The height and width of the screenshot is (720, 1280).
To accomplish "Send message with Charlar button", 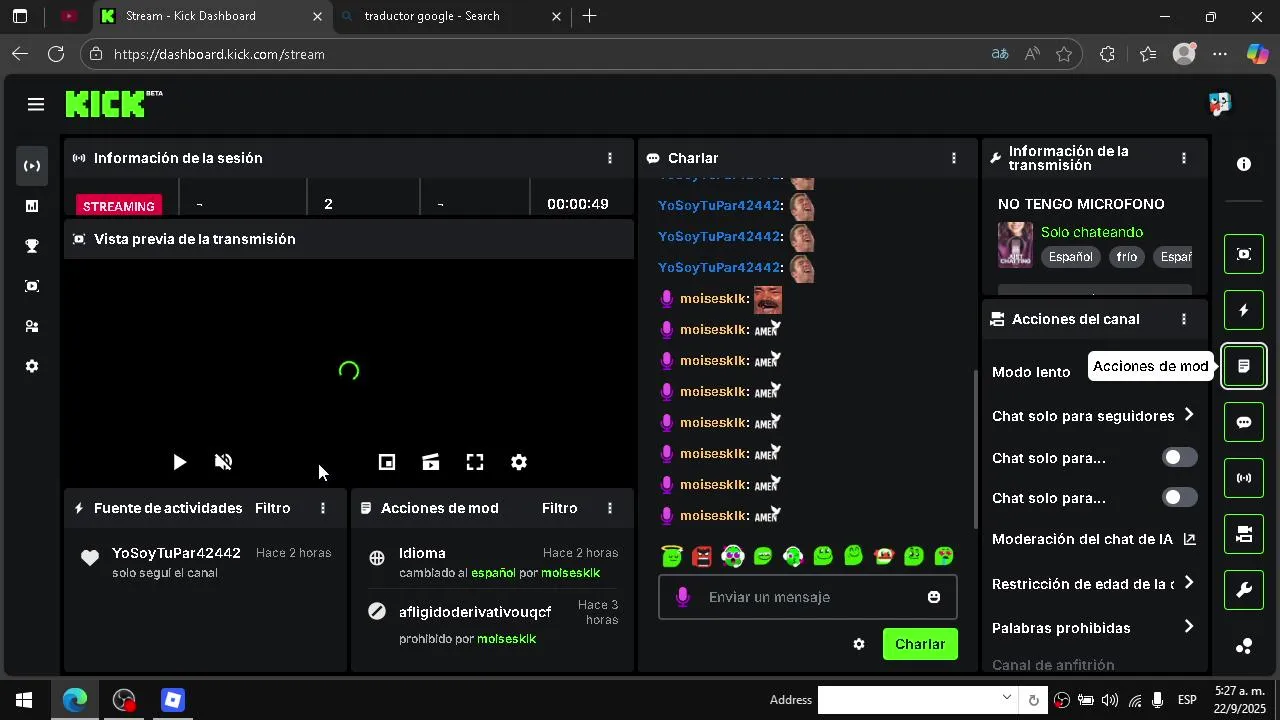I will pyautogui.click(x=920, y=644).
